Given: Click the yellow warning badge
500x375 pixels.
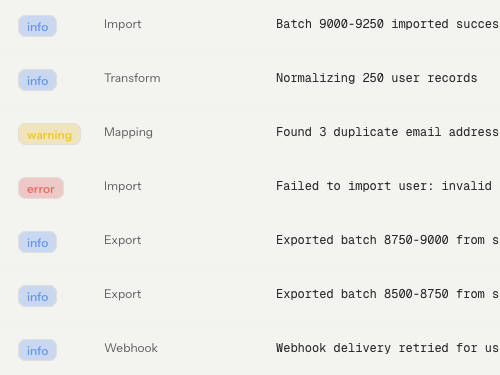Looking at the screenshot, I should [49, 134].
